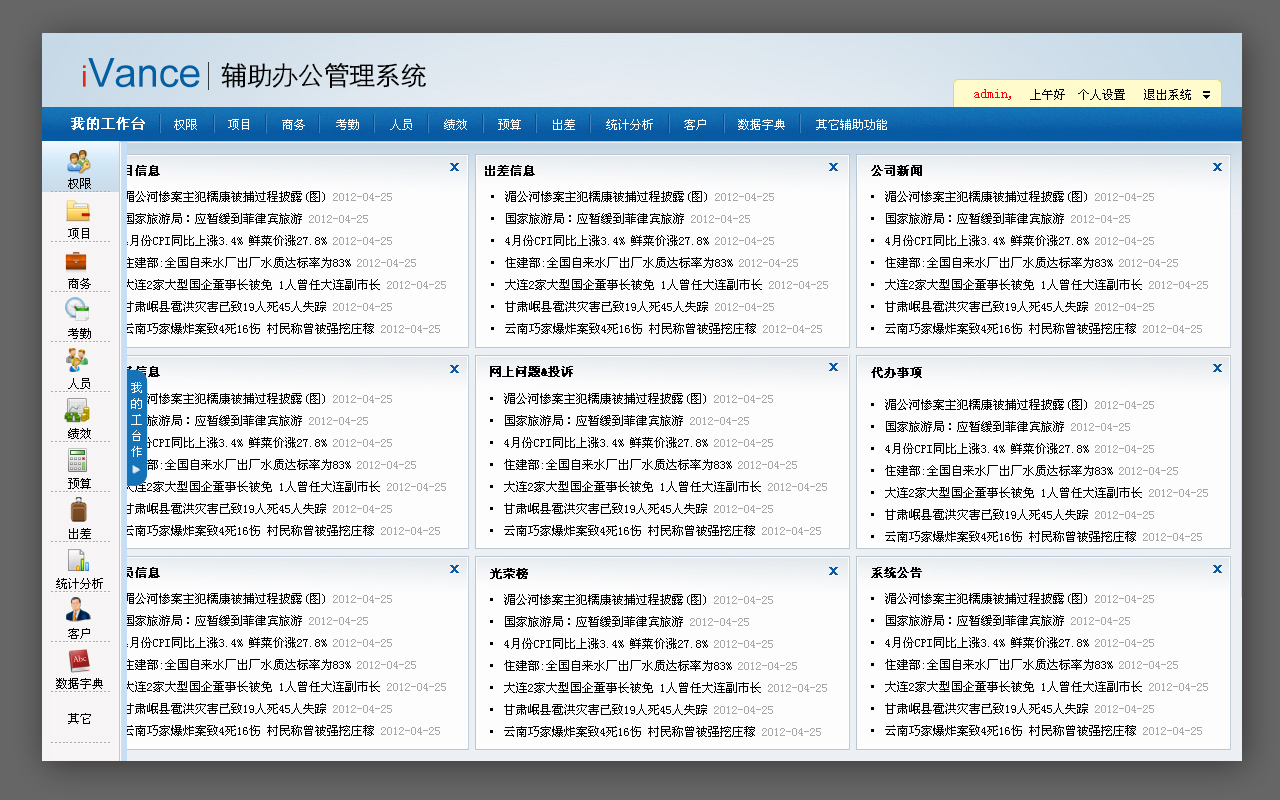Close the 光荣榜 panel with its X
1280x800 pixels.
pyautogui.click(x=833, y=570)
